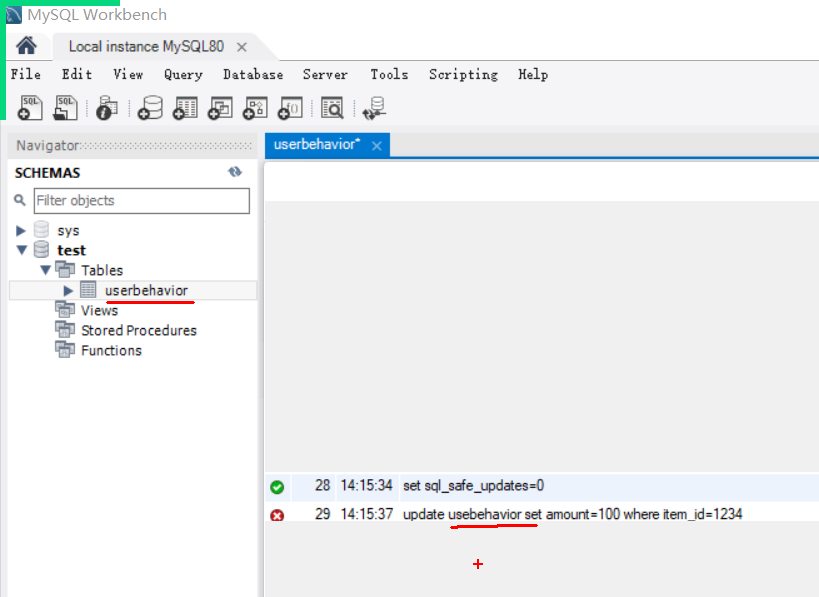The image size is (819, 597).
Task: Select the userbehavior query tab
Action: [x=317, y=145]
